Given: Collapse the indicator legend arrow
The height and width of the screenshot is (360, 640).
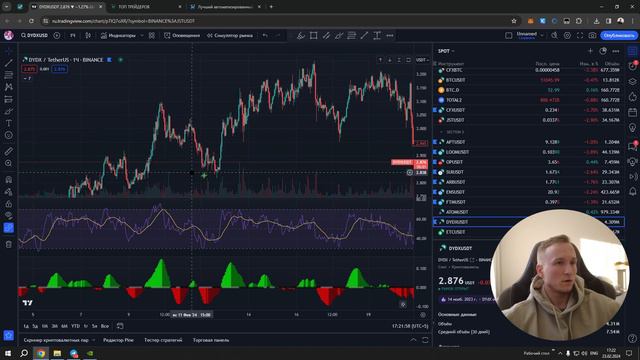Looking at the screenshot, I should click(27, 78).
